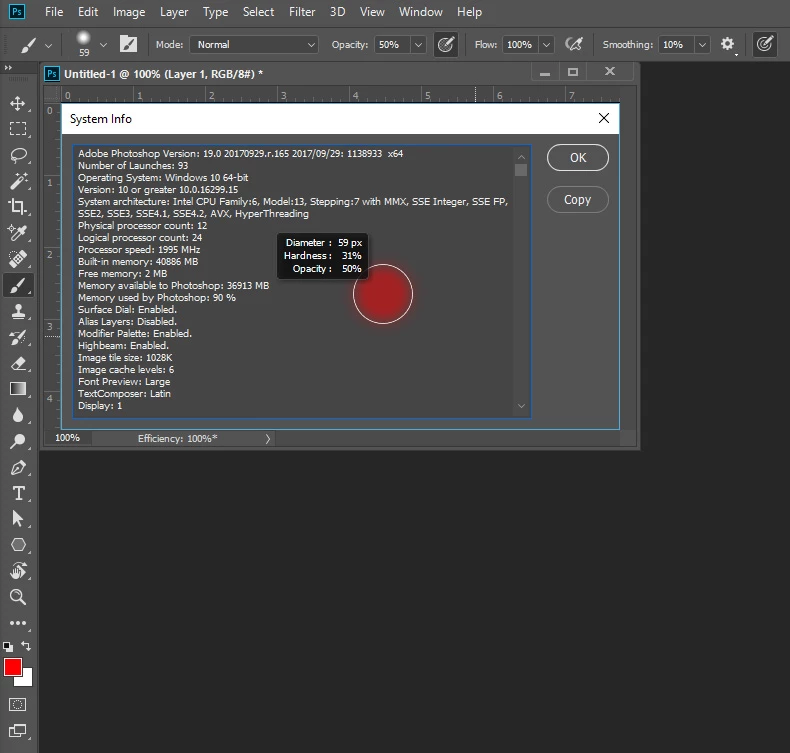This screenshot has width=790, height=753.
Task: Click the Smoothing 10% value field
Action: point(676,44)
